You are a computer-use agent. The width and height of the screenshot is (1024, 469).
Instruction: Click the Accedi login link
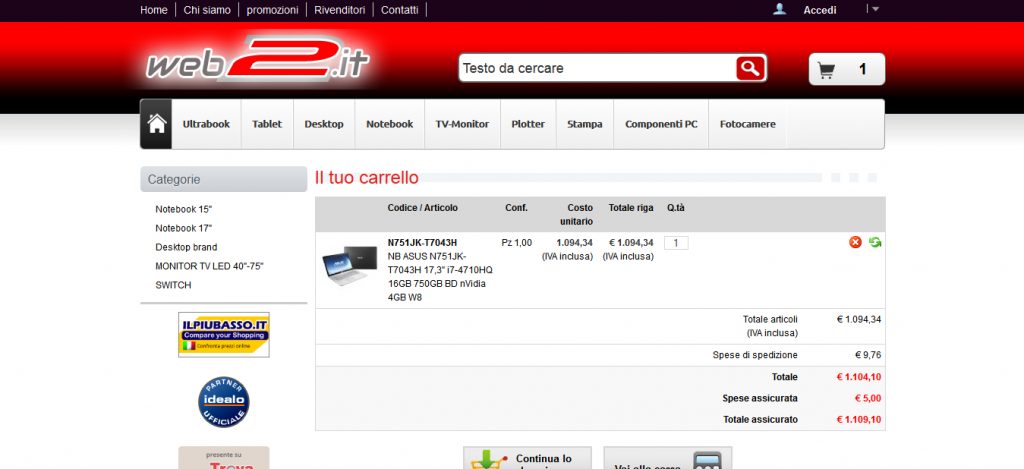(x=819, y=10)
